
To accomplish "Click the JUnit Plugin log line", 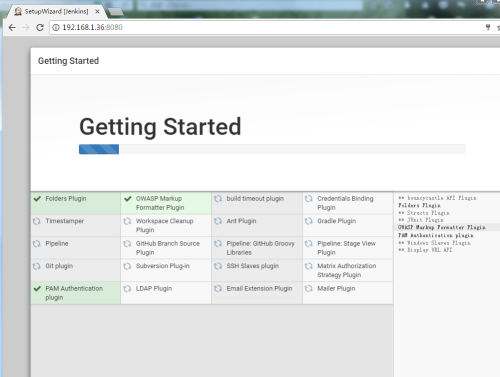I will point(421,220).
